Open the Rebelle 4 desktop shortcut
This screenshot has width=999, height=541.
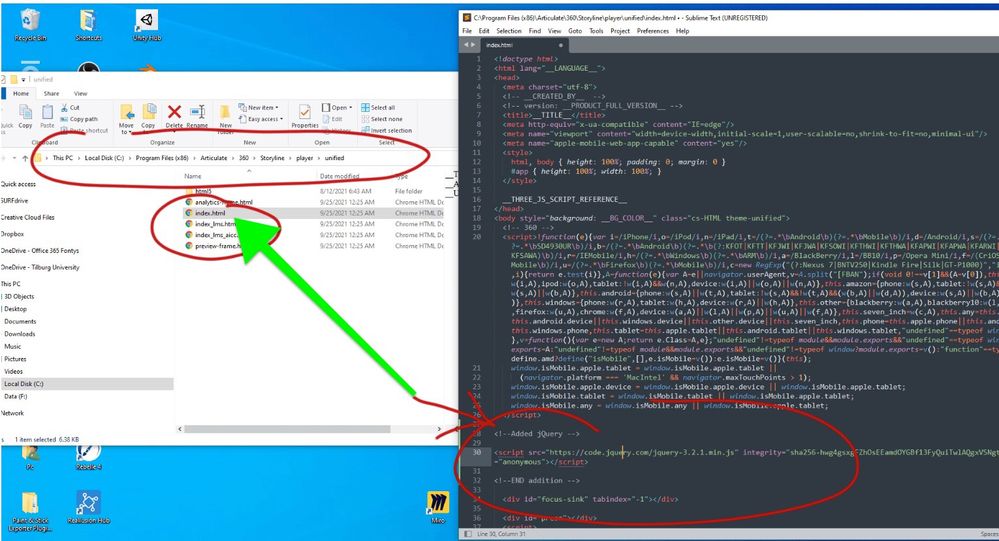(x=88, y=457)
